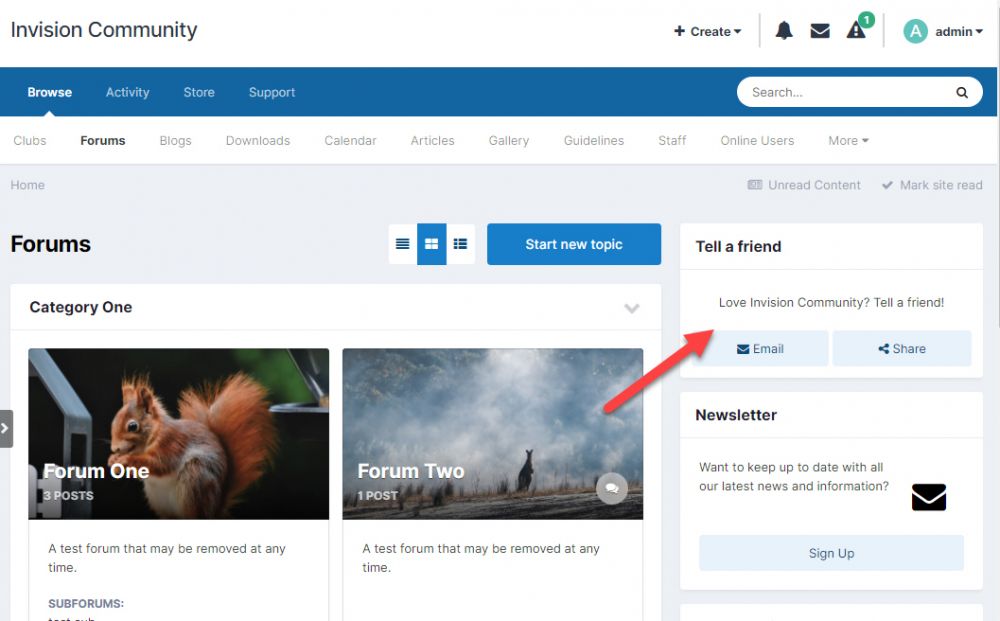Click the Forum One description text
The height and width of the screenshot is (621, 1000).
coord(167,558)
